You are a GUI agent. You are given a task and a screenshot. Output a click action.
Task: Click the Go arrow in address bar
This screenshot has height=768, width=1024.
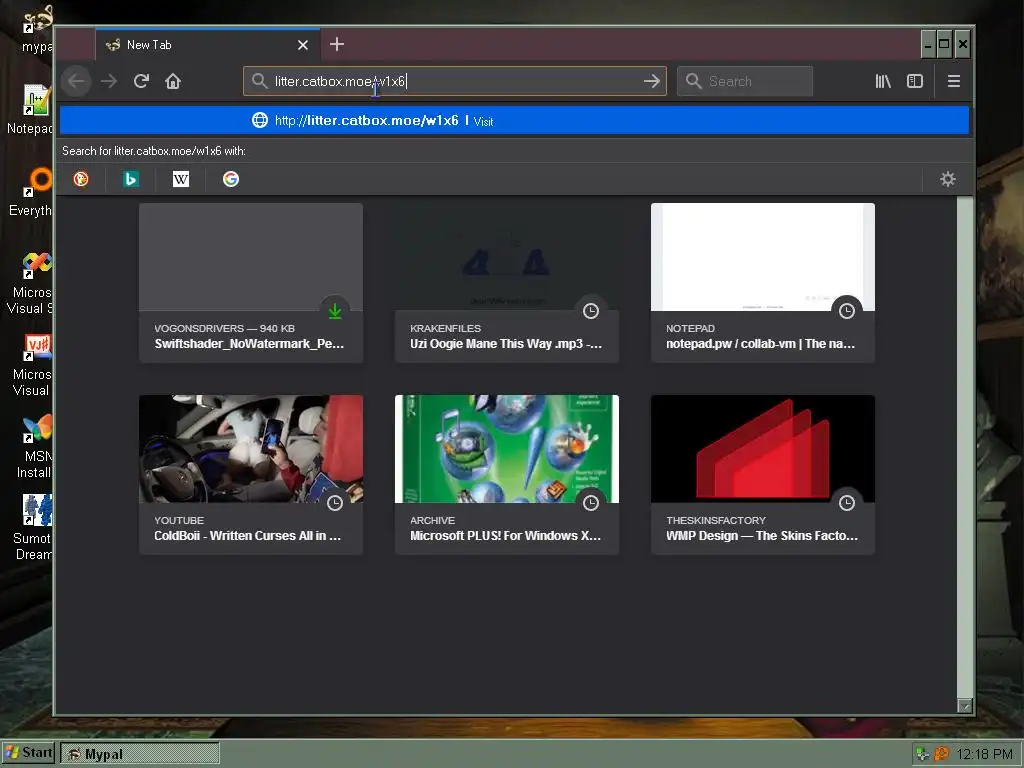click(651, 81)
